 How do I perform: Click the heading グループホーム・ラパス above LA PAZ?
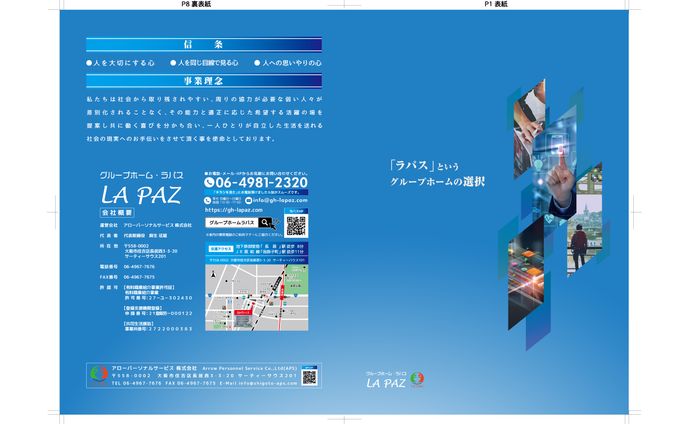tap(141, 175)
